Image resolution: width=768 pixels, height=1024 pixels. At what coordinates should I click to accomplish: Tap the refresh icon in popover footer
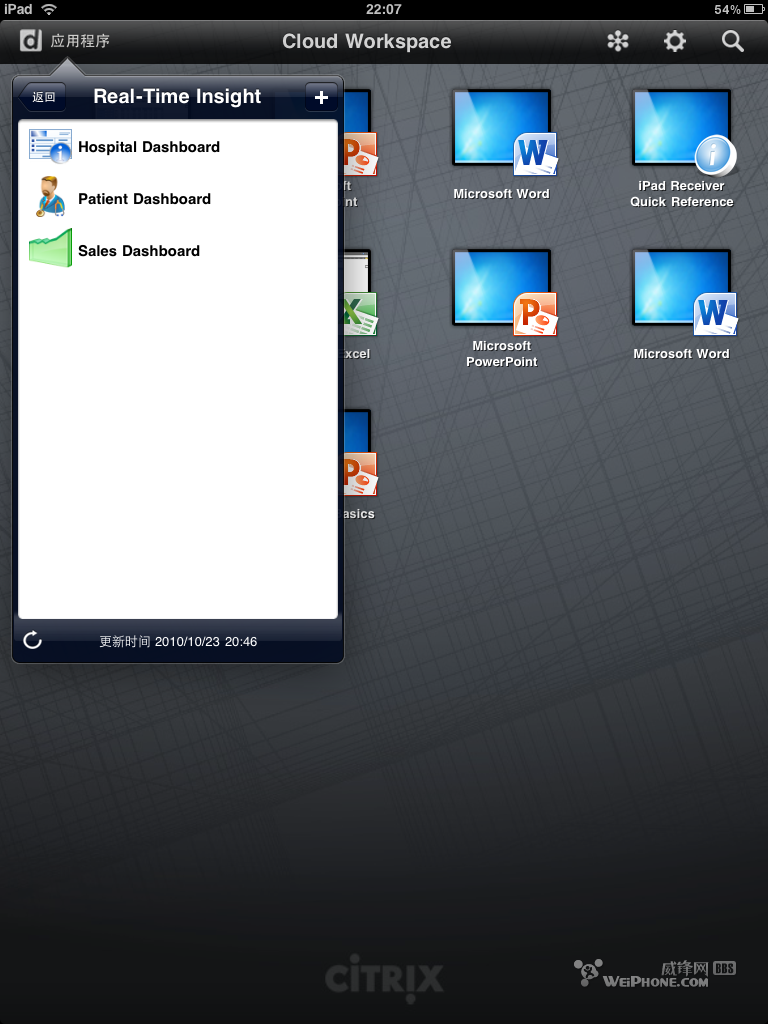[x=33, y=640]
